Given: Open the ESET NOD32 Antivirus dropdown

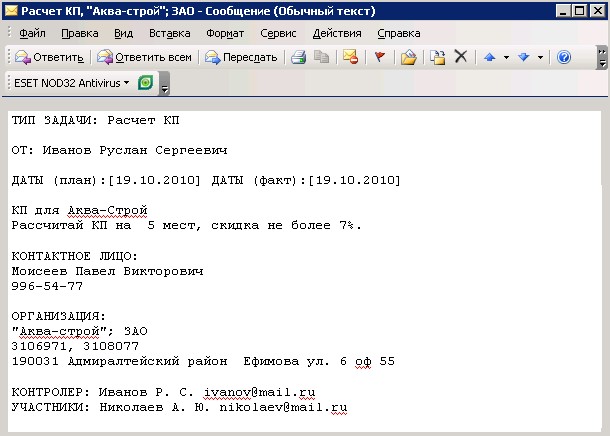Looking at the screenshot, I should click(x=72, y=83).
